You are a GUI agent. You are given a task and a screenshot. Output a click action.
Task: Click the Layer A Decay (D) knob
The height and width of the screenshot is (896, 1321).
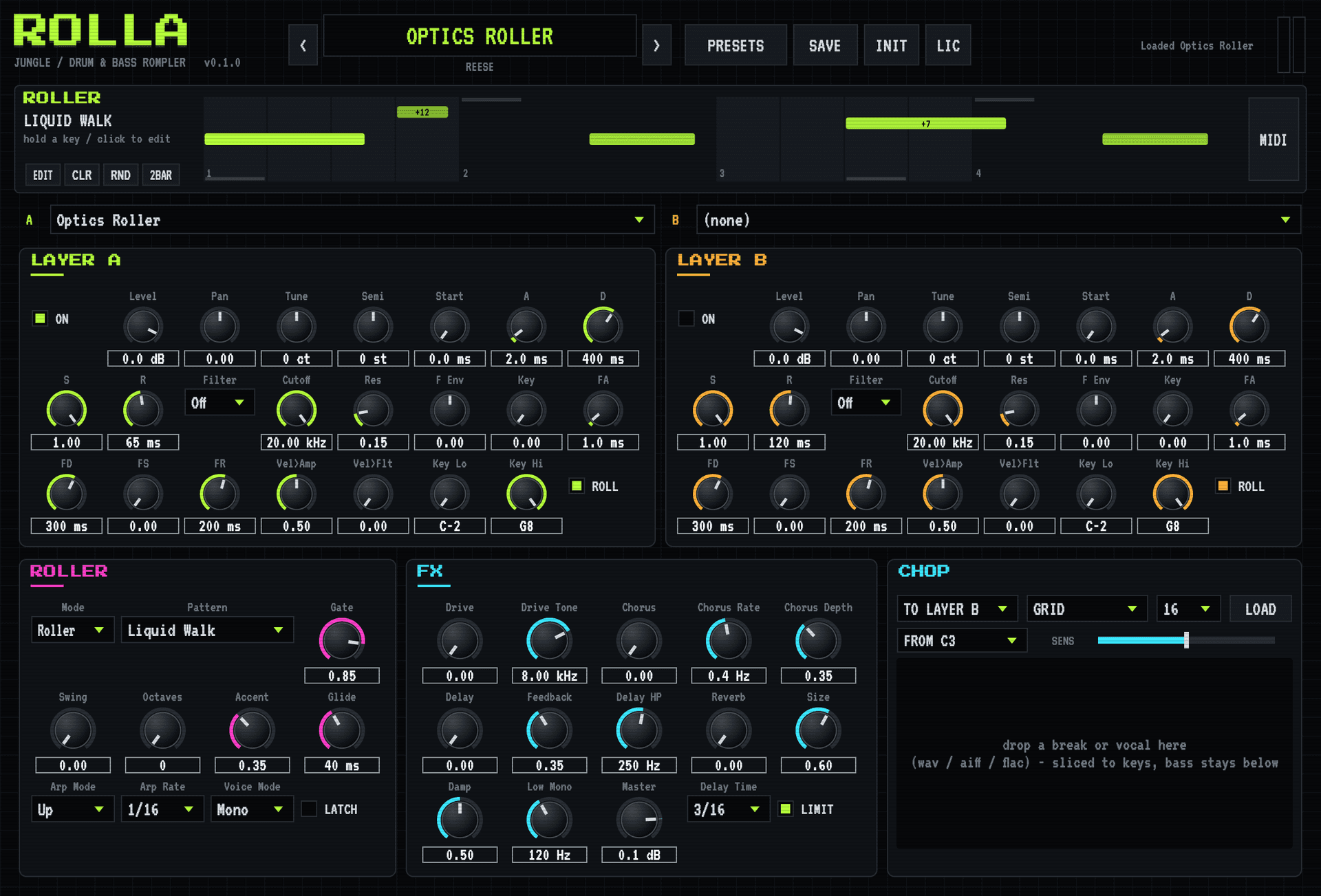coord(603,326)
